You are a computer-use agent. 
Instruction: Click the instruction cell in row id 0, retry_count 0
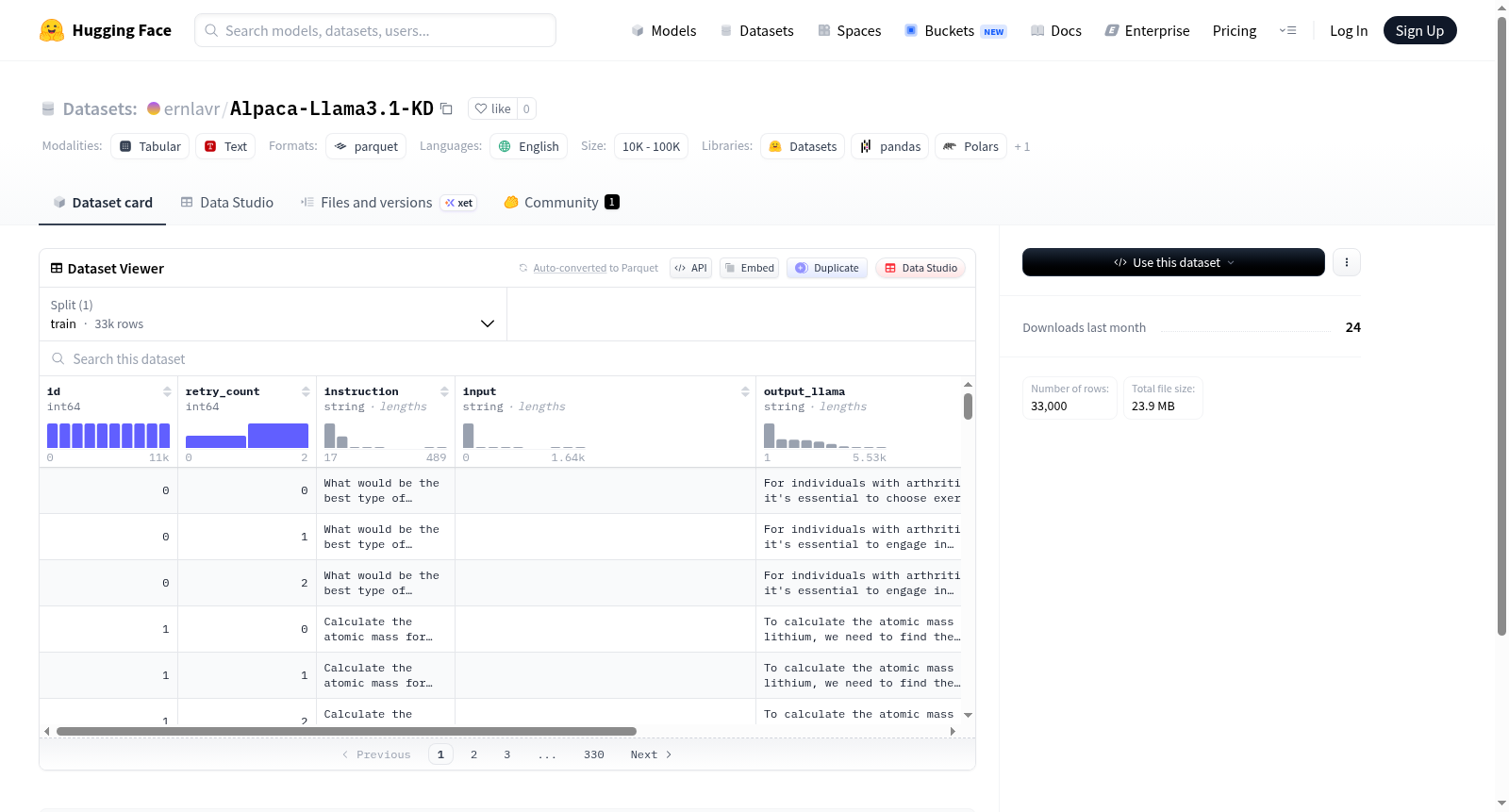pyautogui.click(x=386, y=490)
